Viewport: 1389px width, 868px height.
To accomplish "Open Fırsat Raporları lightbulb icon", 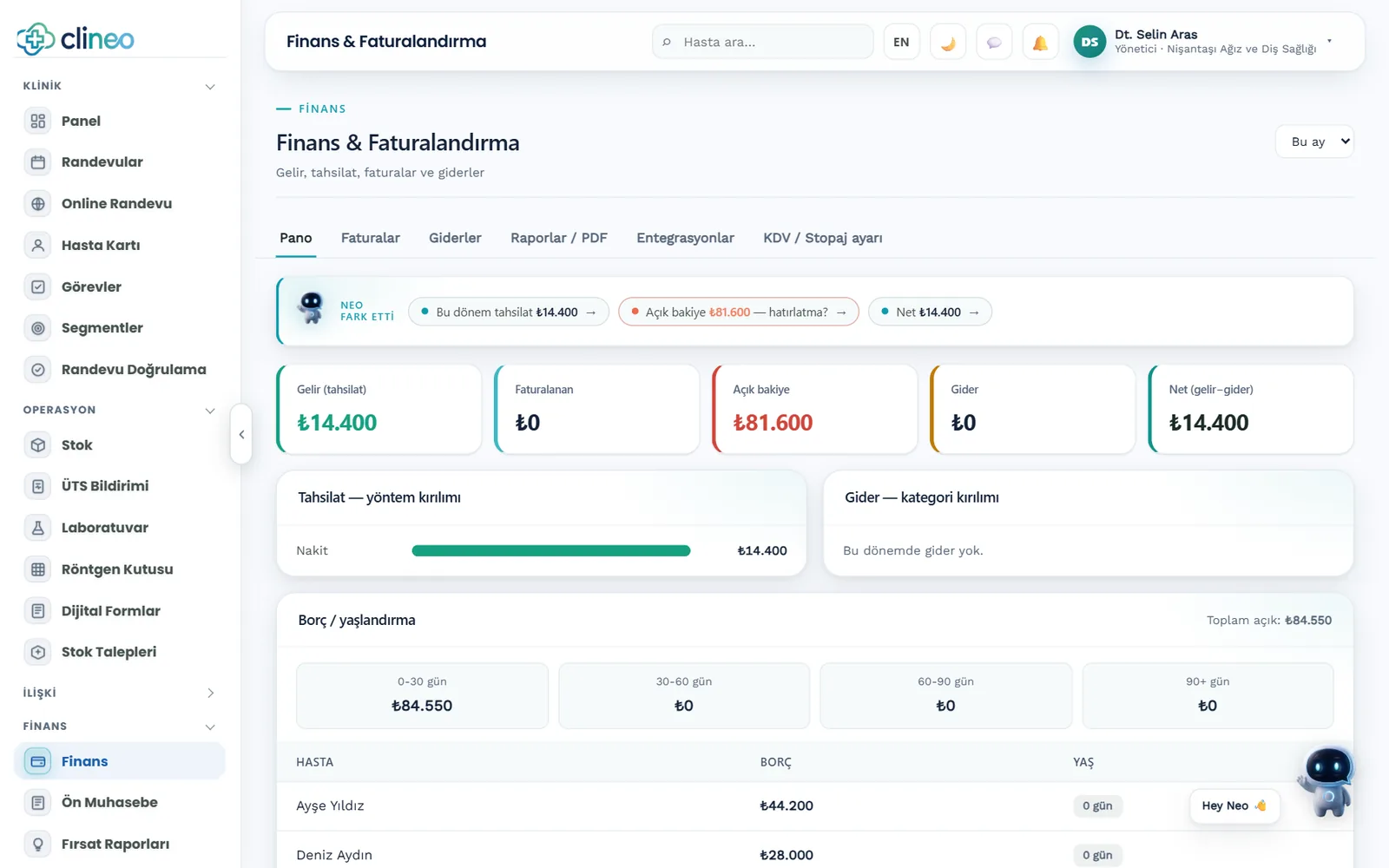I will pos(38,844).
